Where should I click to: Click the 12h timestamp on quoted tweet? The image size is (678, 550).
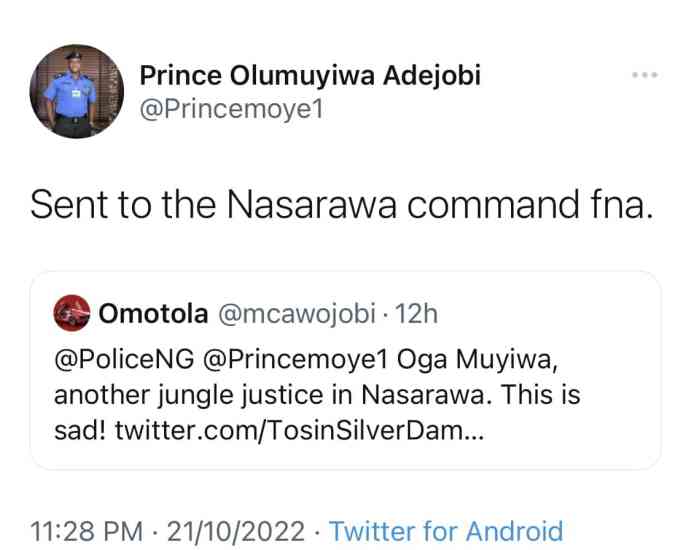pyautogui.click(x=416, y=314)
